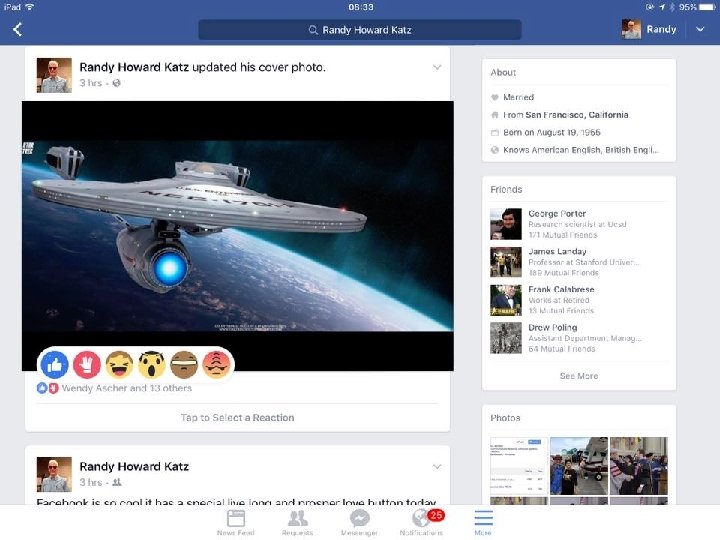Viewport: 720px width, 540px height.
Task: Open the Friends panel header
Action: (x=506, y=190)
